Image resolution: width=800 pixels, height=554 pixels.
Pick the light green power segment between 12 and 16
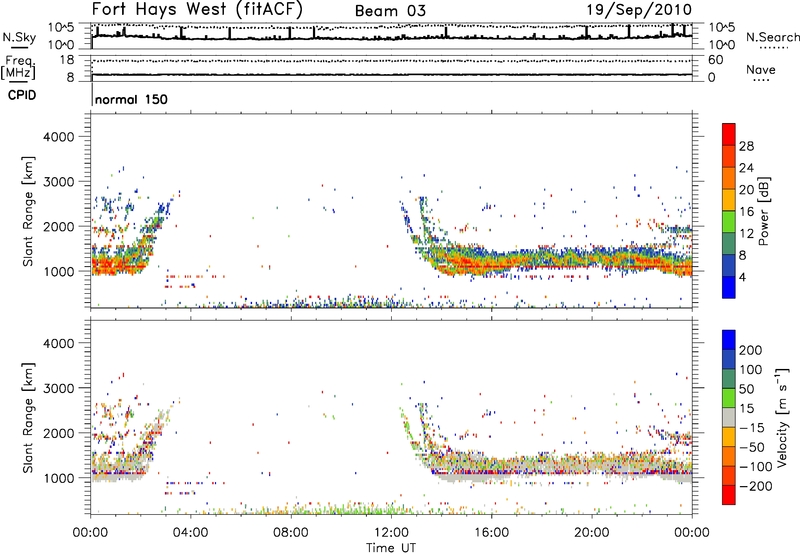tap(729, 222)
